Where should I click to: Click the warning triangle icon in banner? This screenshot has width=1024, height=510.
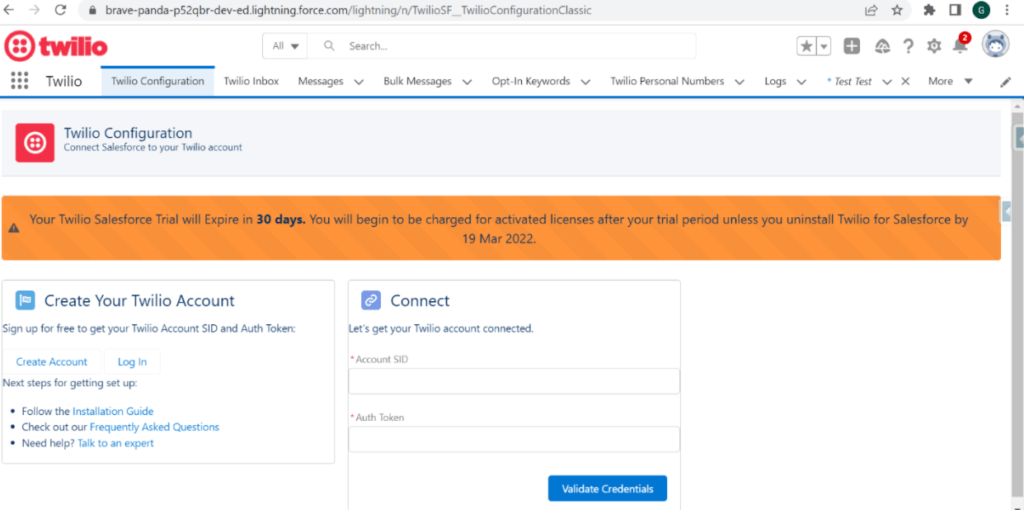click(14, 228)
